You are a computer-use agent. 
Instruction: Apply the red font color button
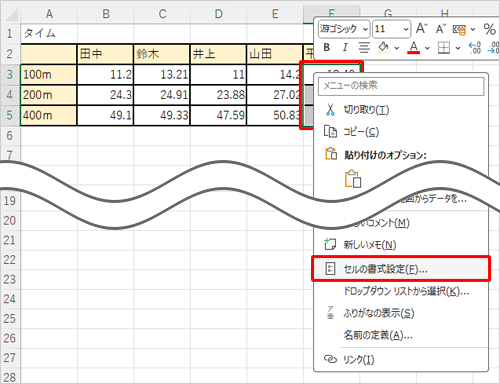[x=414, y=48]
